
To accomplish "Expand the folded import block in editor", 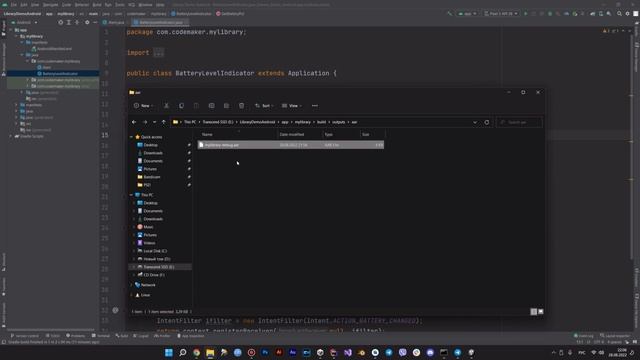I will click(159, 53).
